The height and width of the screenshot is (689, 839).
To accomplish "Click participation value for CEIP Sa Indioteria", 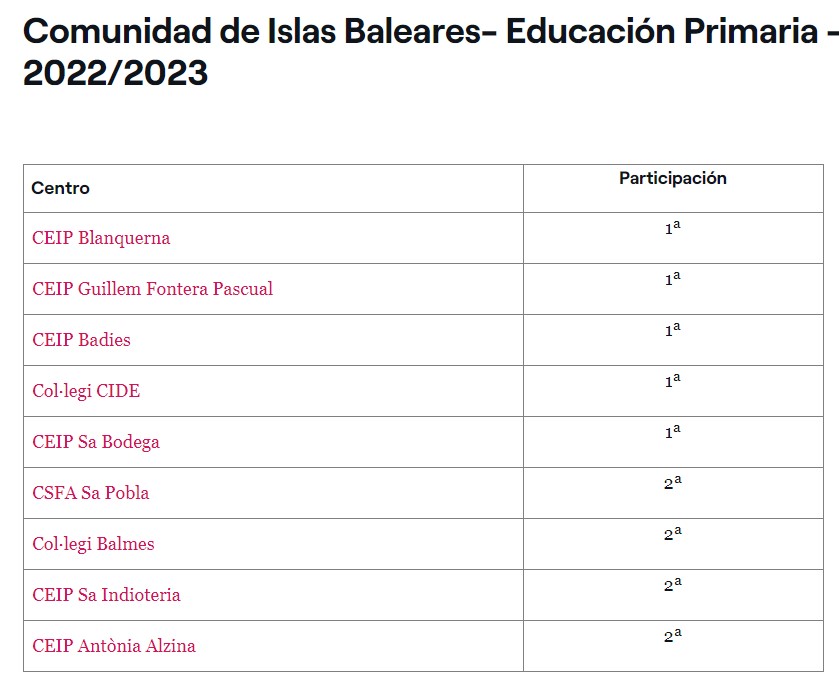I will click(x=673, y=584).
